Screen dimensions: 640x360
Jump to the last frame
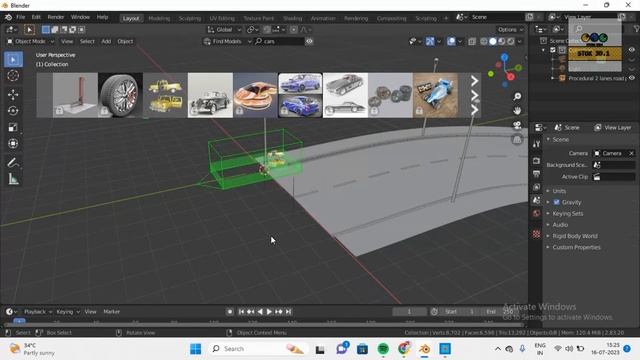[288, 311]
